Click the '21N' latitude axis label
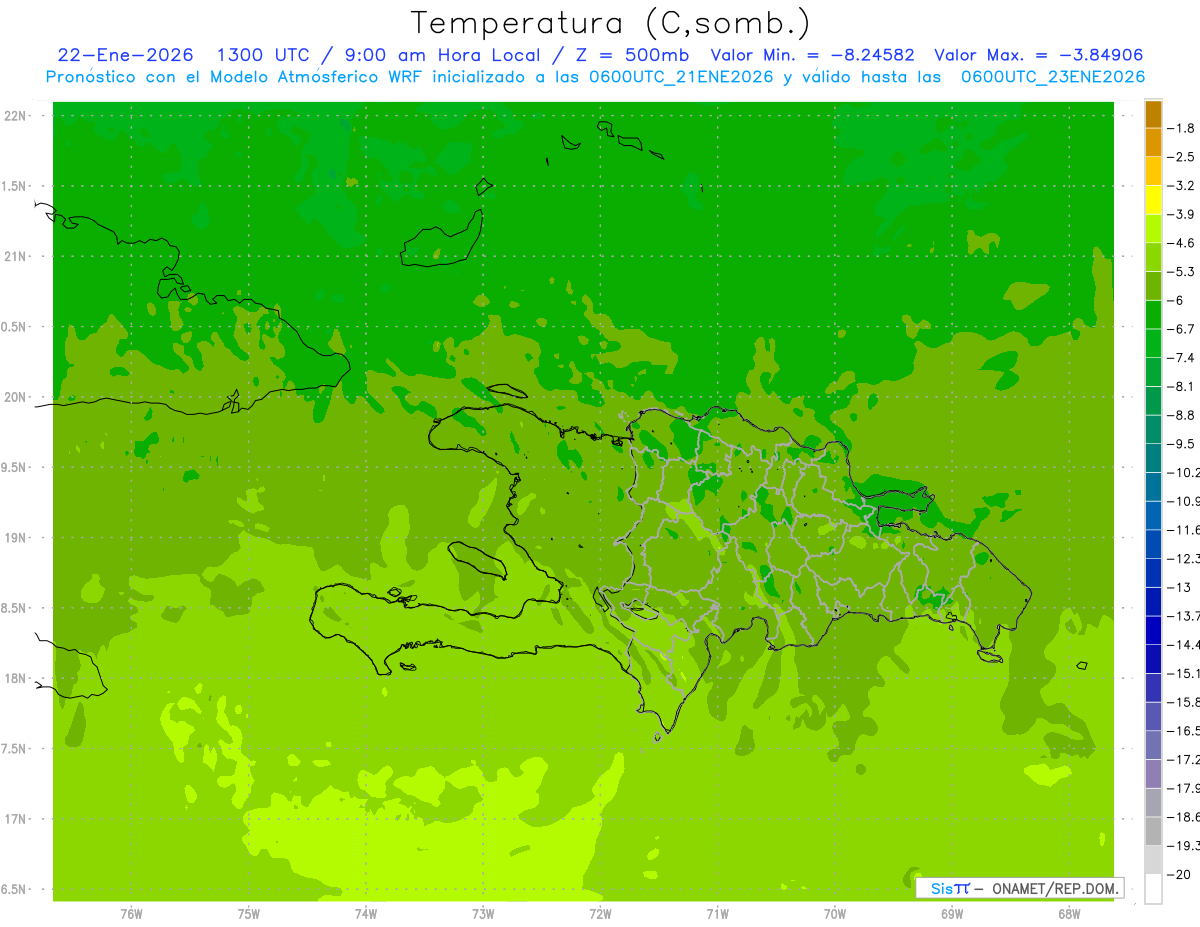 click(16, 256)
